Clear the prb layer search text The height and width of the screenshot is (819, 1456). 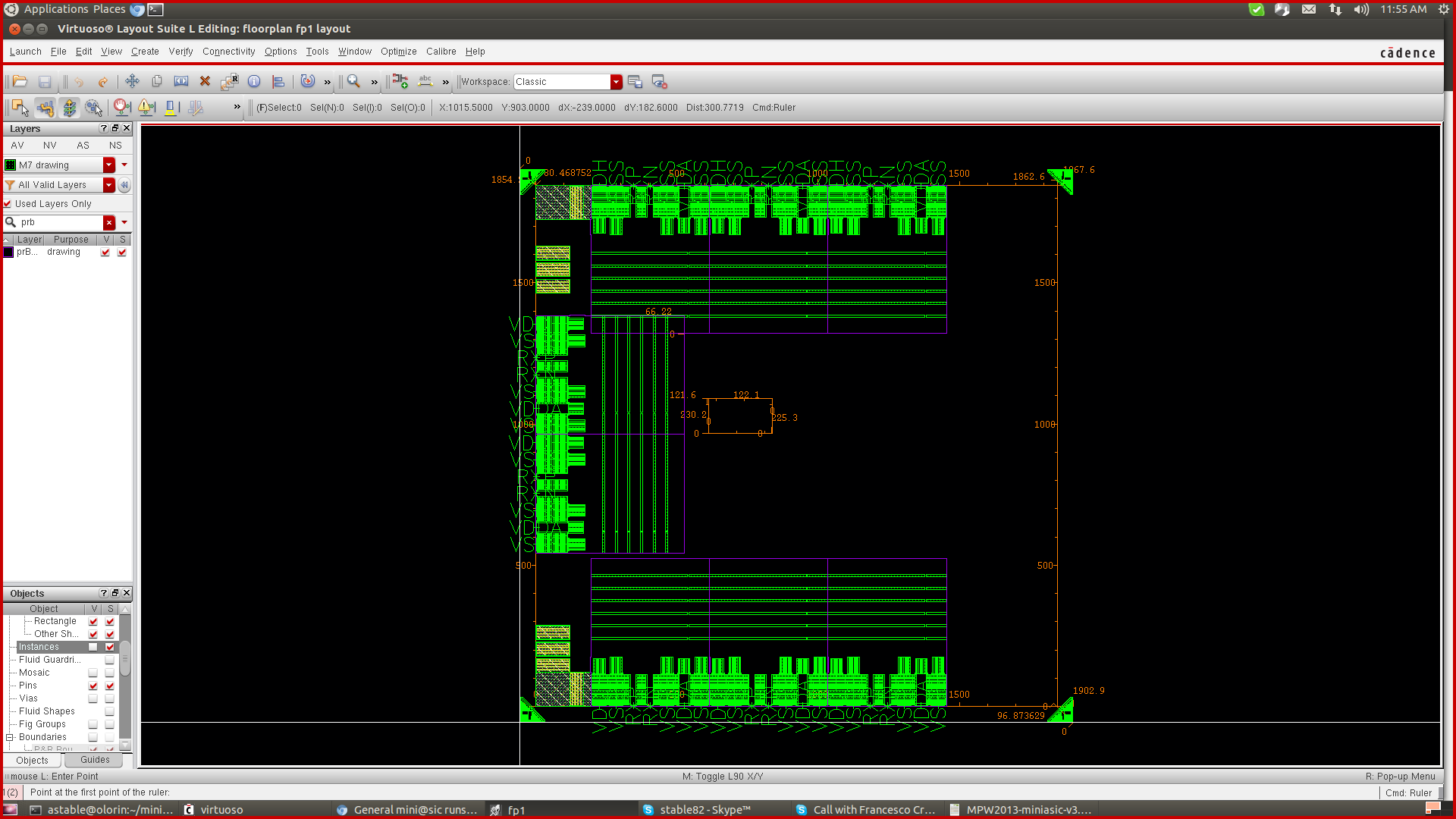click(109, 222)
